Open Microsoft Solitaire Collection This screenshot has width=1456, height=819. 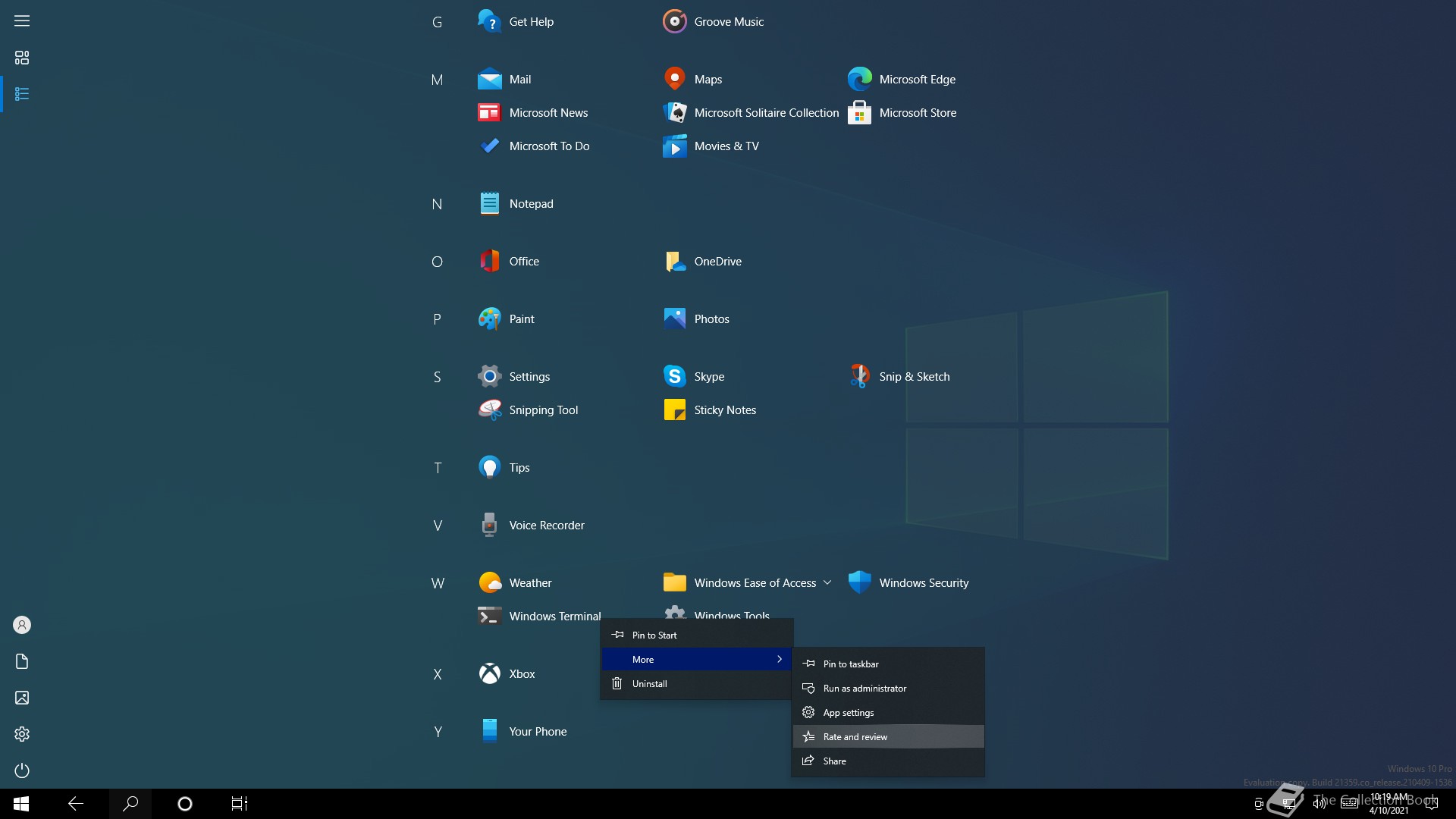coord(751,112)
